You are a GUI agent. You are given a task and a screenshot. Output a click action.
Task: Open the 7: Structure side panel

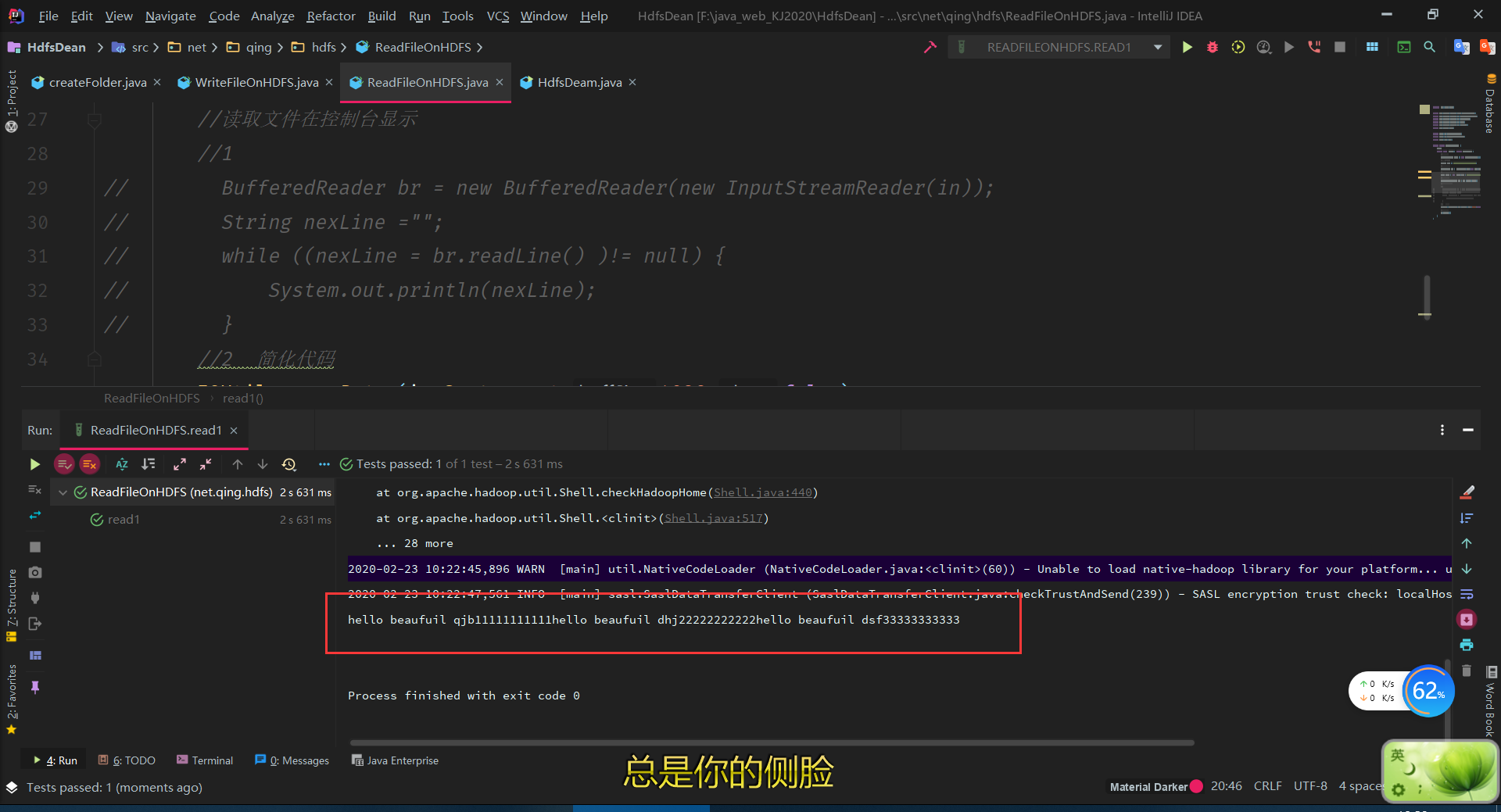[12, 604]
